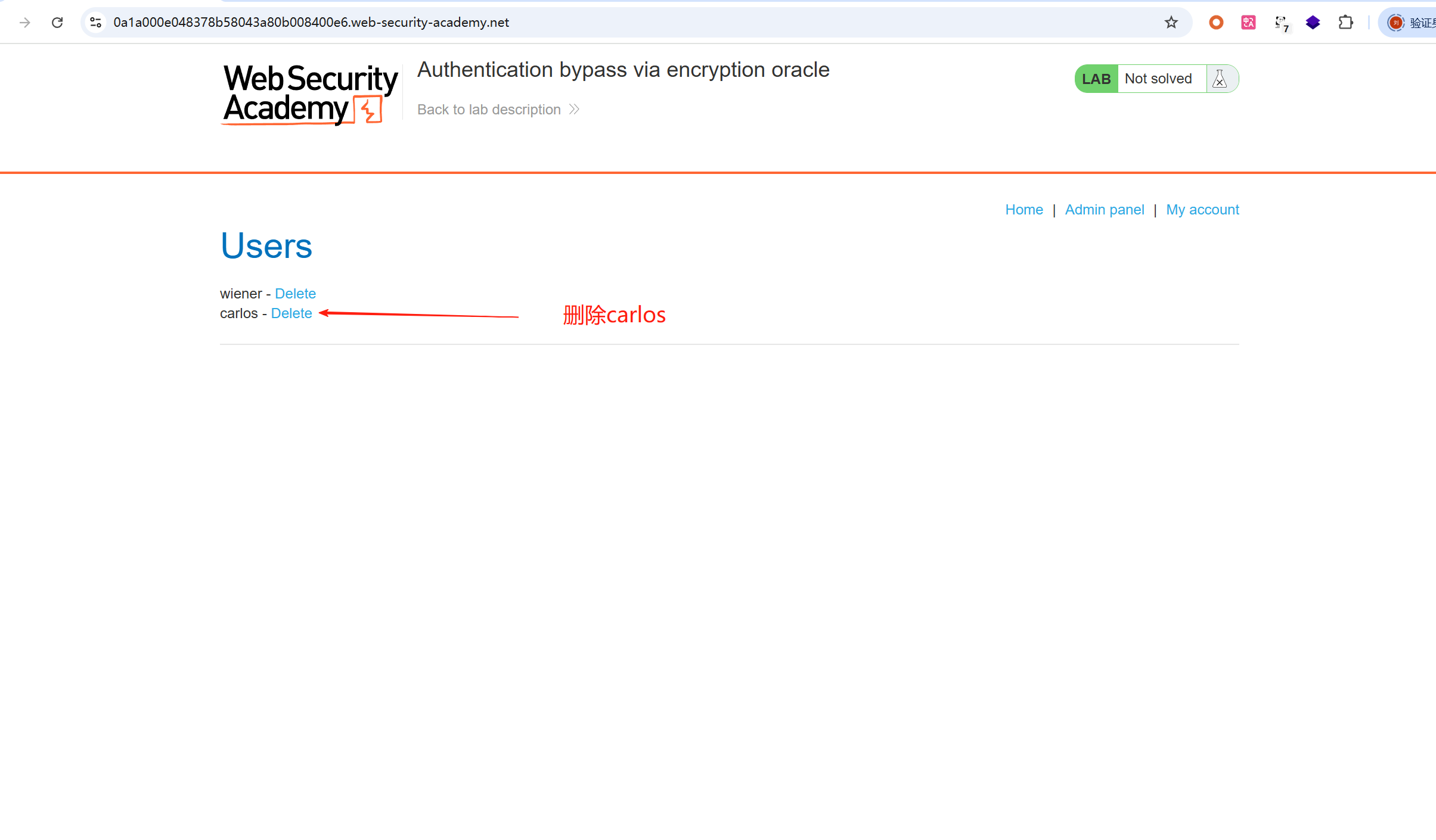Open the orange circle extension

tap(1216, 23)
